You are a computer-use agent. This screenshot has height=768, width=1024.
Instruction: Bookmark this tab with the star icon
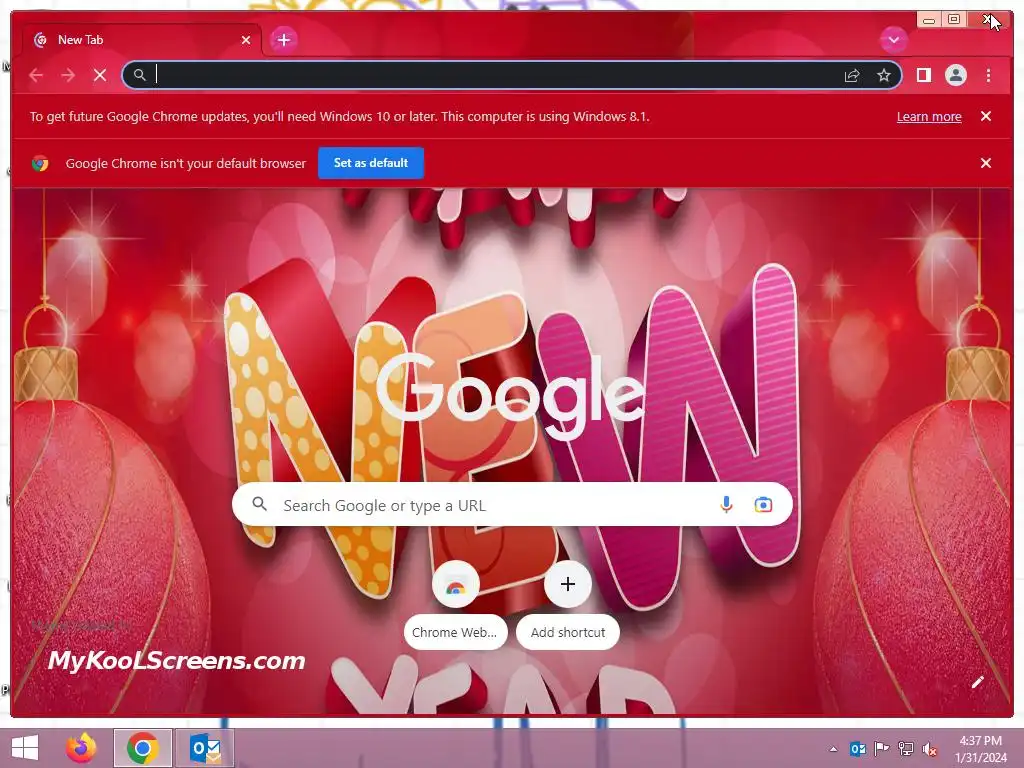click(884, 75)
